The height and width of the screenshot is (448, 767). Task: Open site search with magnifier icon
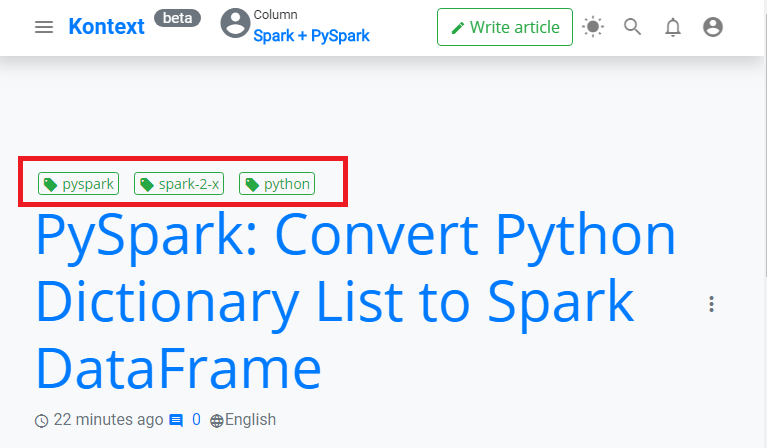pyautogui.click(x=632, y=26)
